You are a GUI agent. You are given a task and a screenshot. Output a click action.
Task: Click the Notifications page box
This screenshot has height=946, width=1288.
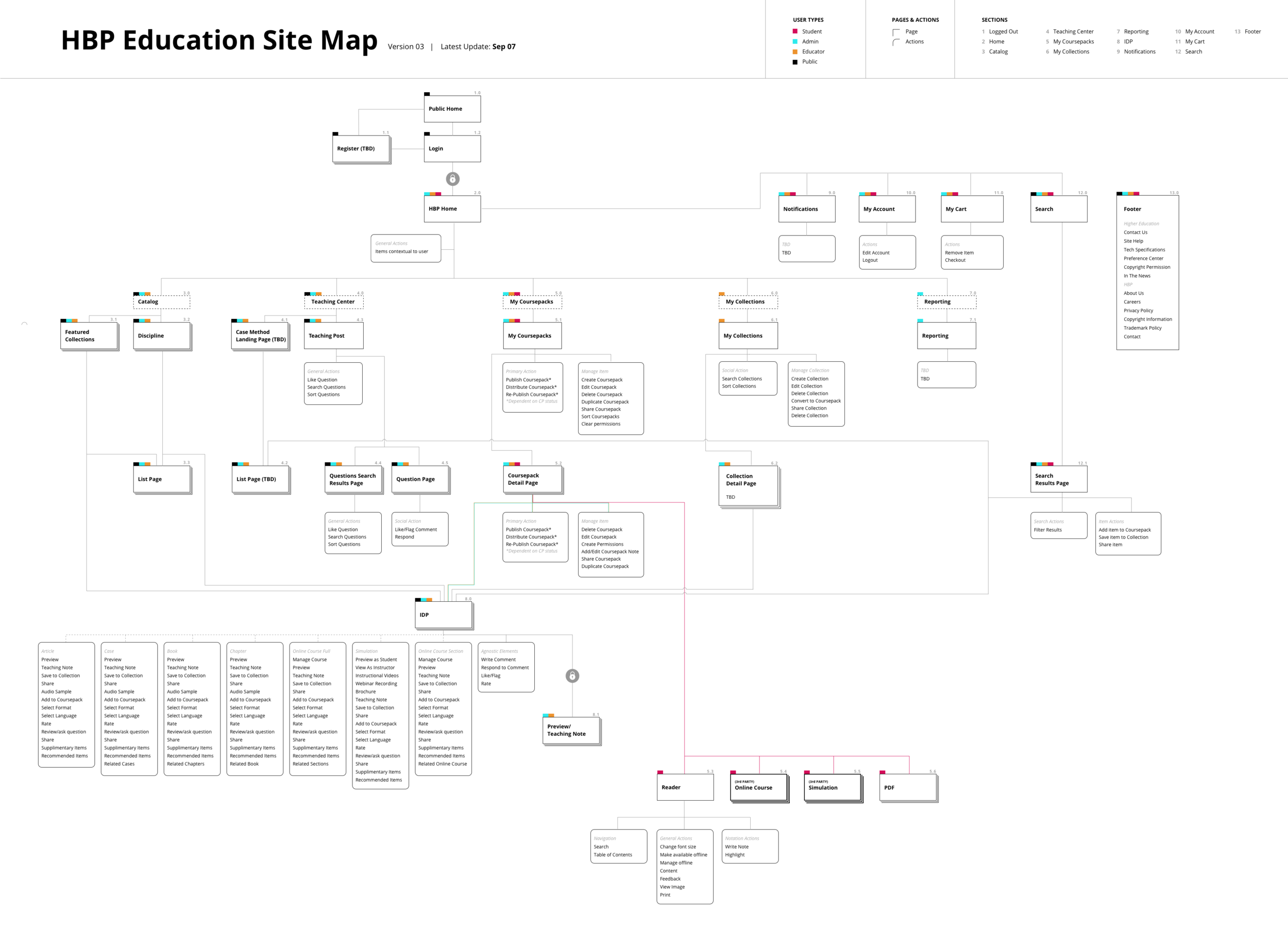tap(807, 209)
